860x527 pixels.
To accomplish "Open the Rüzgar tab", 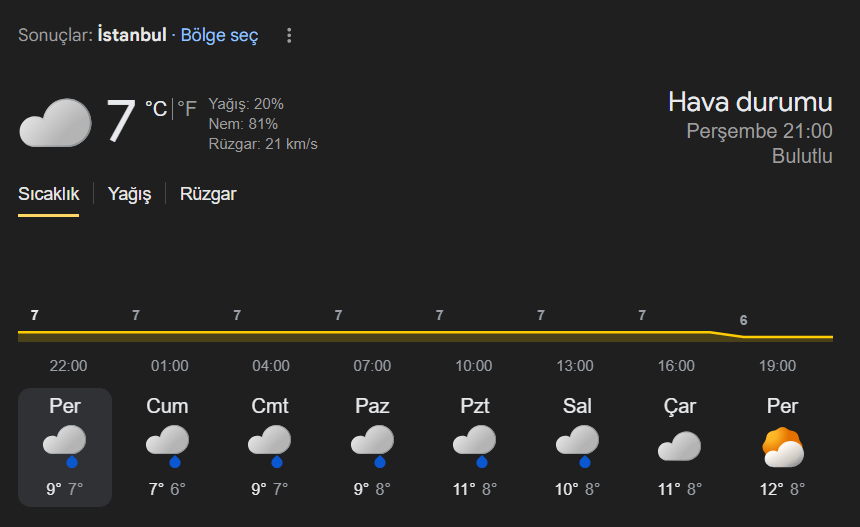I will 208,194.
